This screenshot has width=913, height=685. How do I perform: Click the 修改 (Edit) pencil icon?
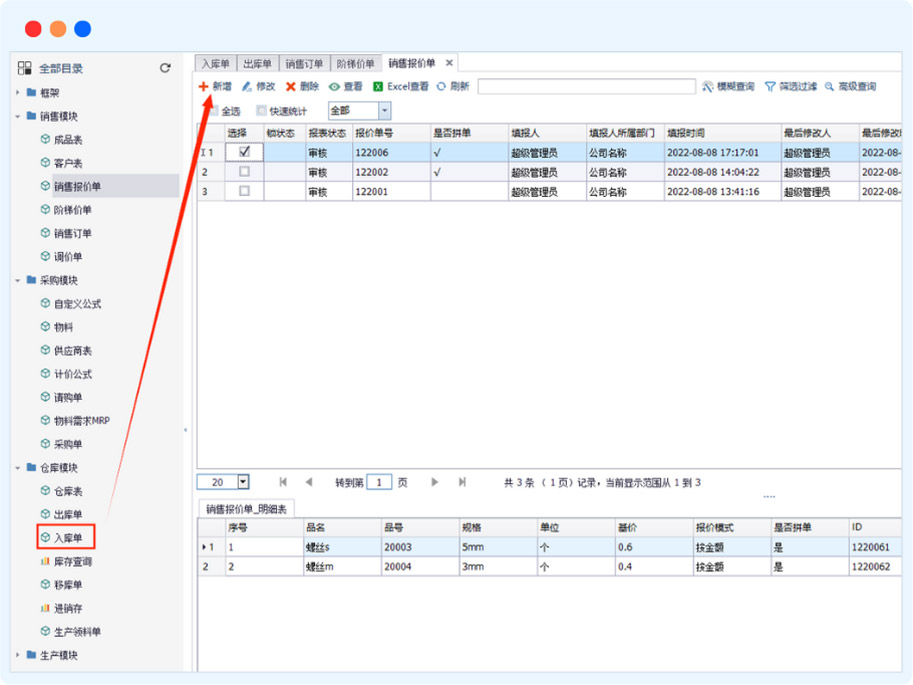pos(247,87)
